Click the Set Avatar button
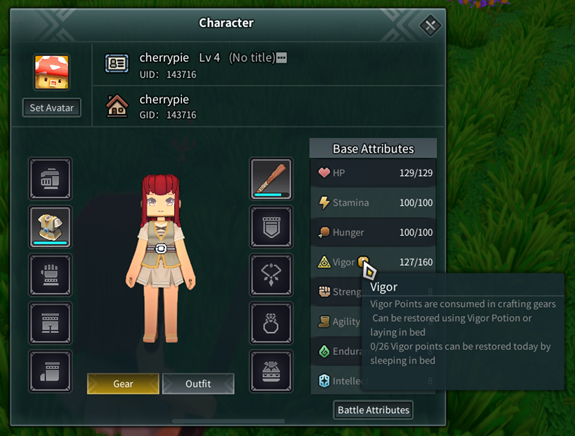This screenshot has width=575, height=436. coord(52,108)
